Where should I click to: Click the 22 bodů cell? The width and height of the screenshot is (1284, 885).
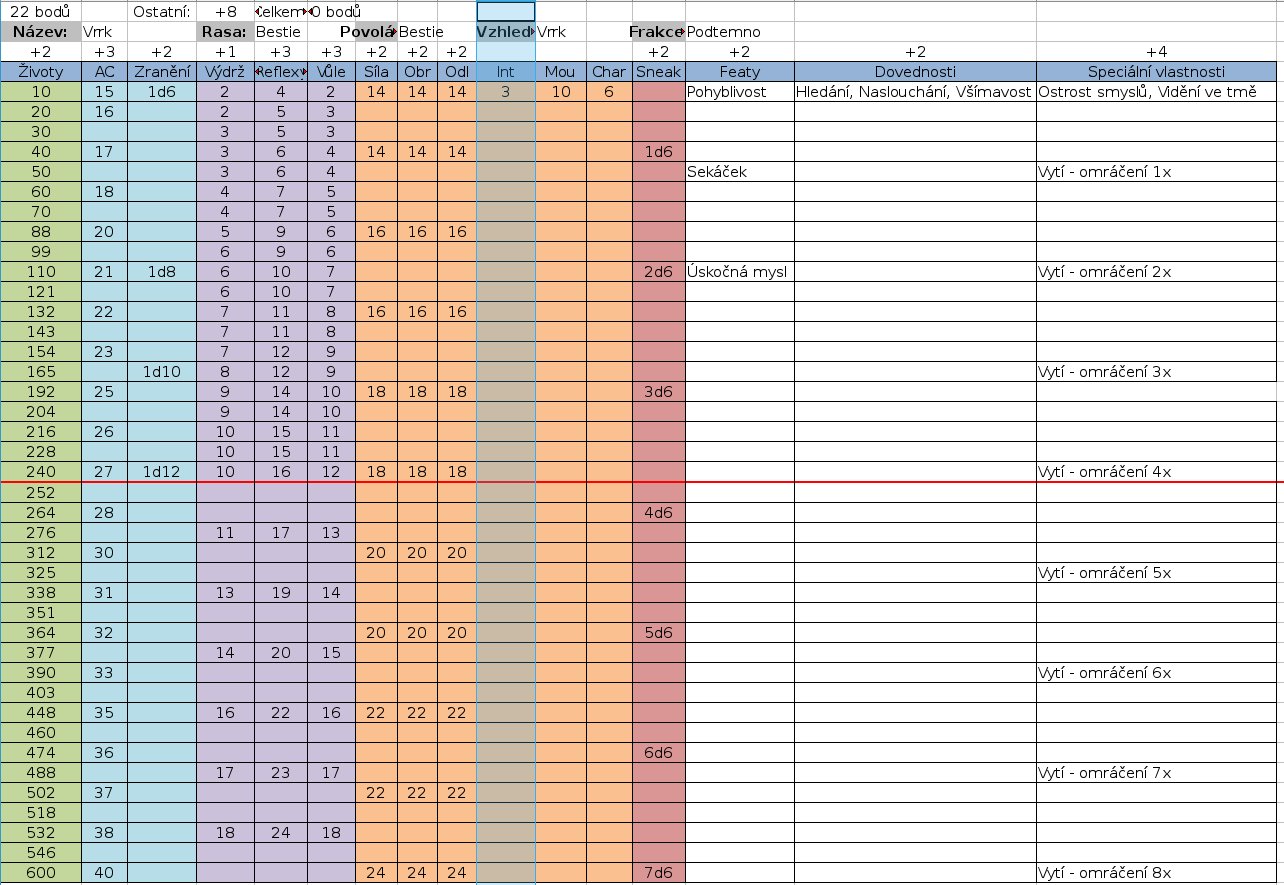pyautogui.click(x=41, y=12)
